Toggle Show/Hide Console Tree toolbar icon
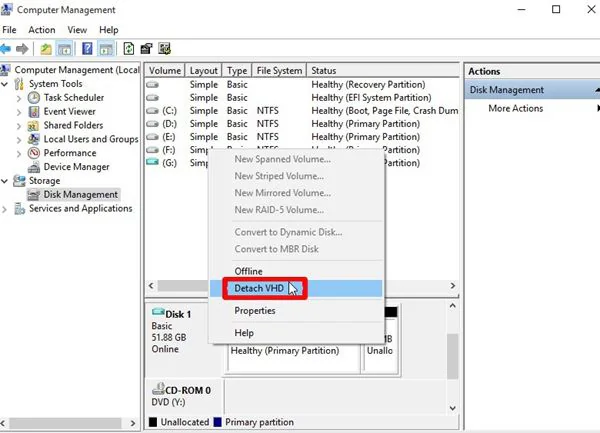Image resolution: width=600 pixels, height=433 pixels. coord(64,49)
